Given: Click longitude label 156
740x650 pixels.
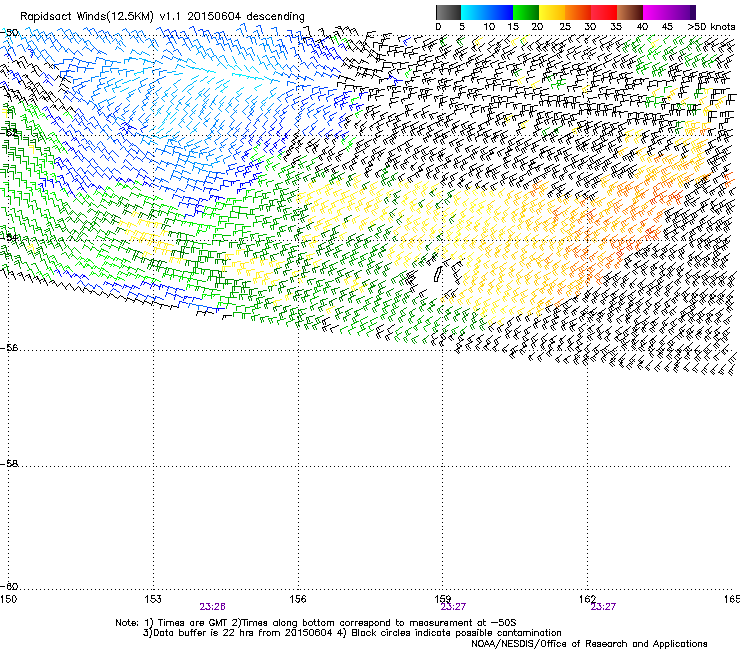Looking at the screenshot, I should (298, 599).
